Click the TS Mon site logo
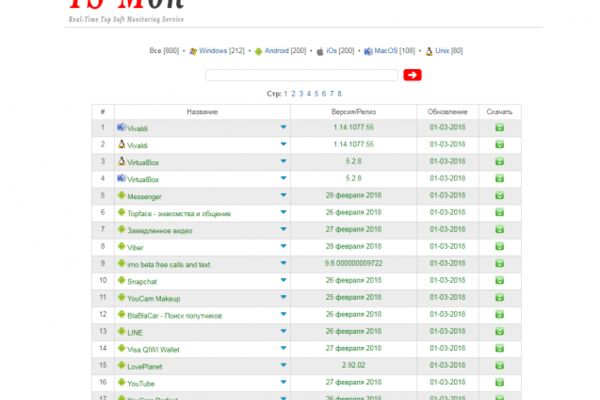Image resolution: width=600 pixels, height=400 pixels. coord(126,11)
